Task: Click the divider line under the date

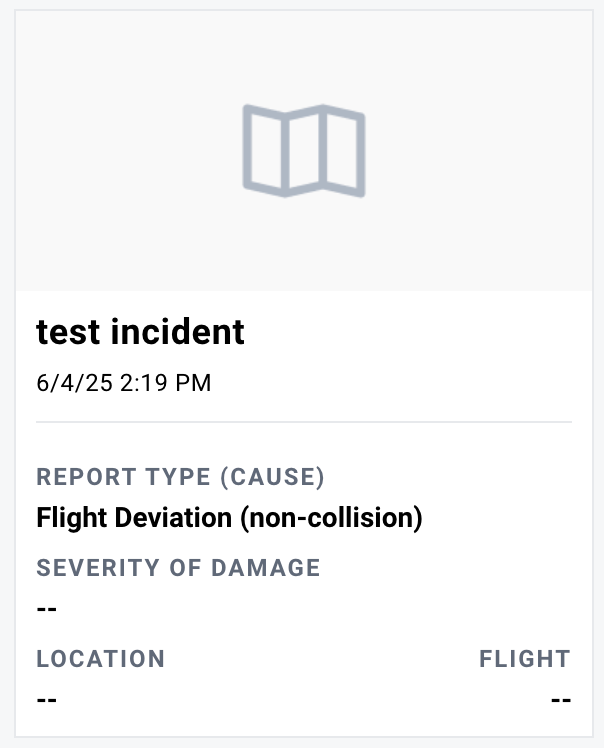Action: point(304,422)
